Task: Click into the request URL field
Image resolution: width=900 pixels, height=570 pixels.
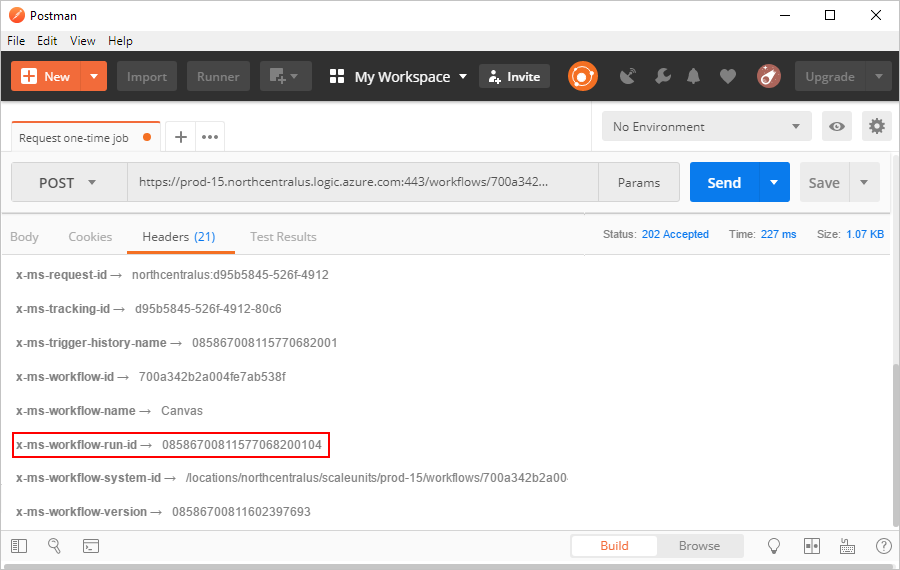Action: (363, 183)
